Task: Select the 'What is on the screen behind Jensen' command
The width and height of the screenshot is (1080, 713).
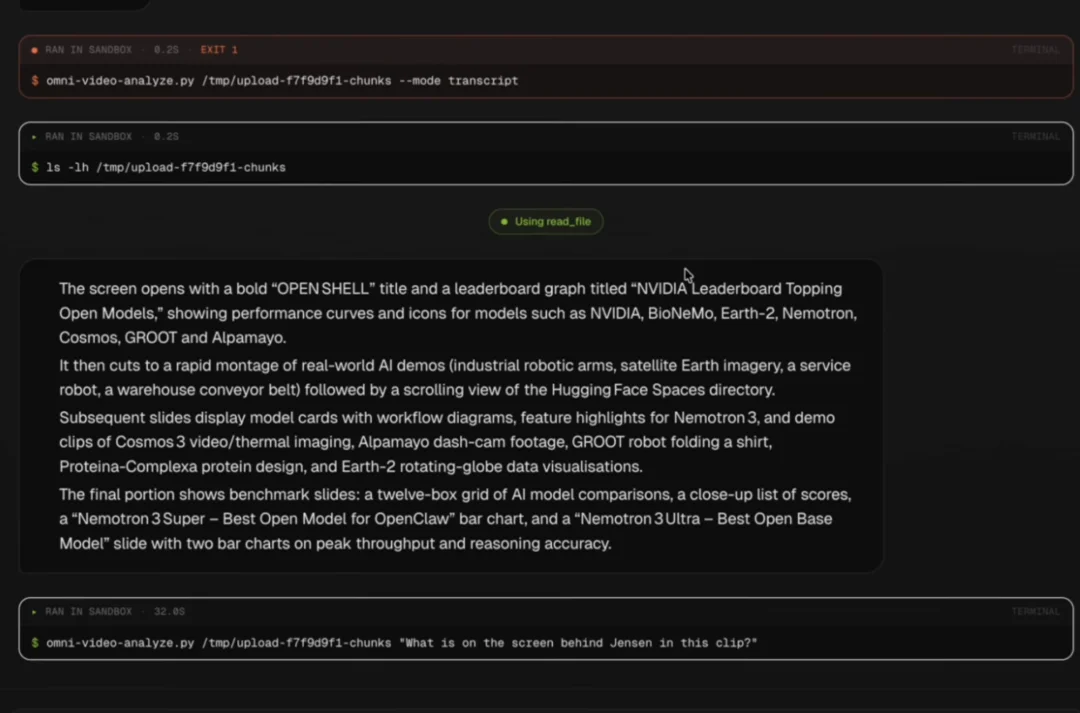Action: (x=402, y=643)
